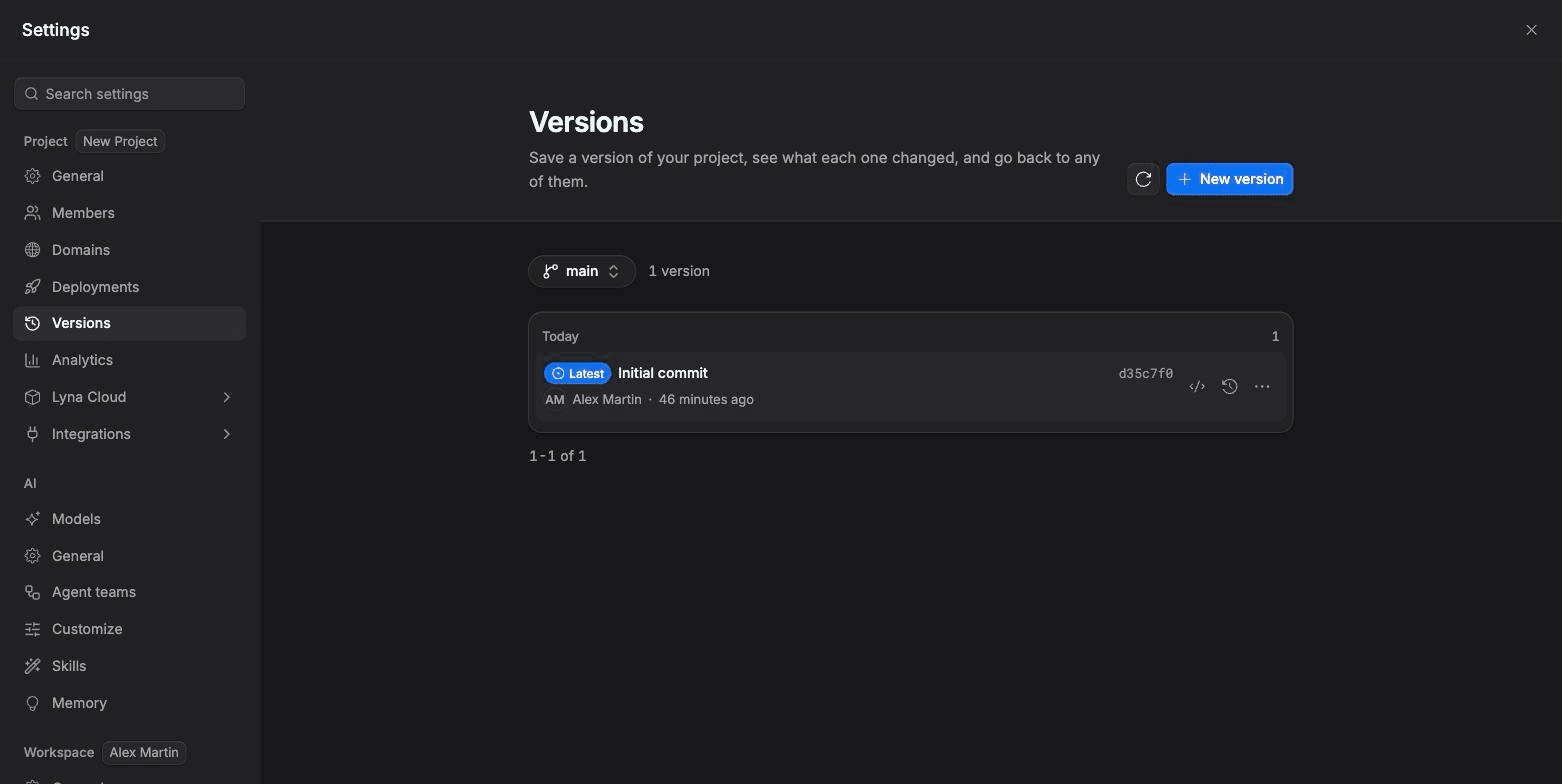Focus the Search settings field

[130, 94]
